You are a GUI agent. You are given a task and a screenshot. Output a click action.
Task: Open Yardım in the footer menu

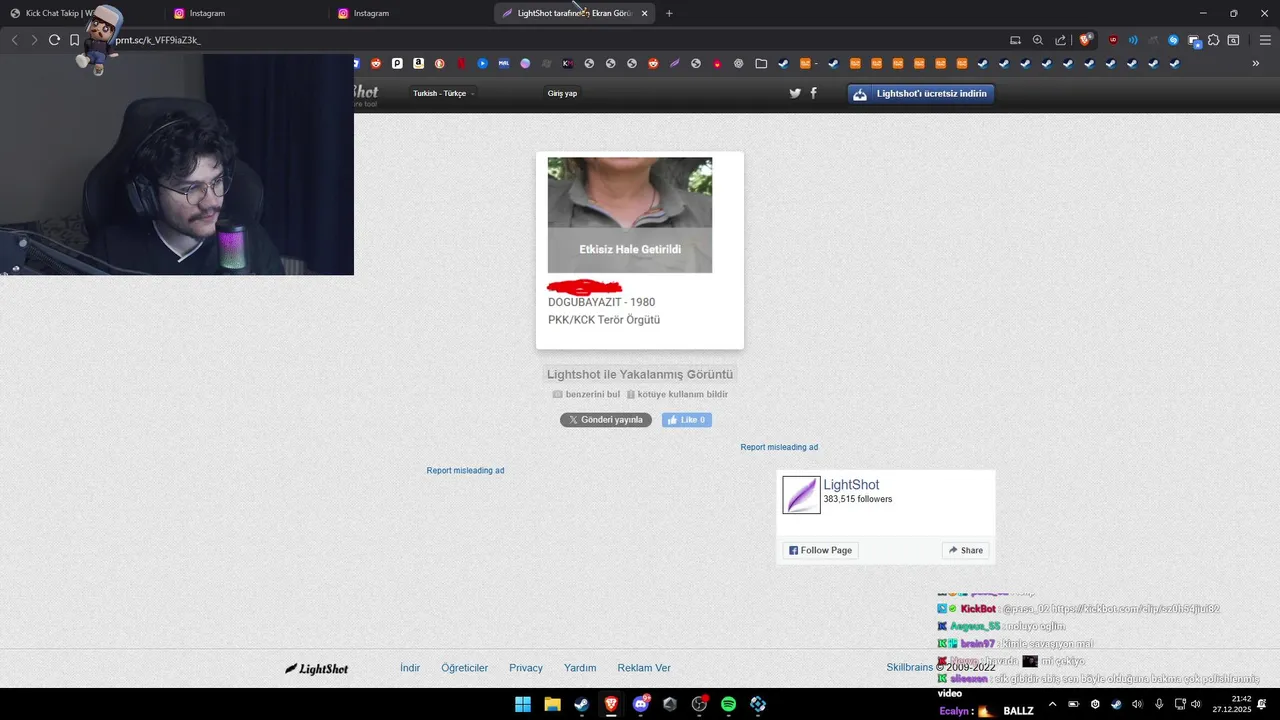tap(580, 668)
